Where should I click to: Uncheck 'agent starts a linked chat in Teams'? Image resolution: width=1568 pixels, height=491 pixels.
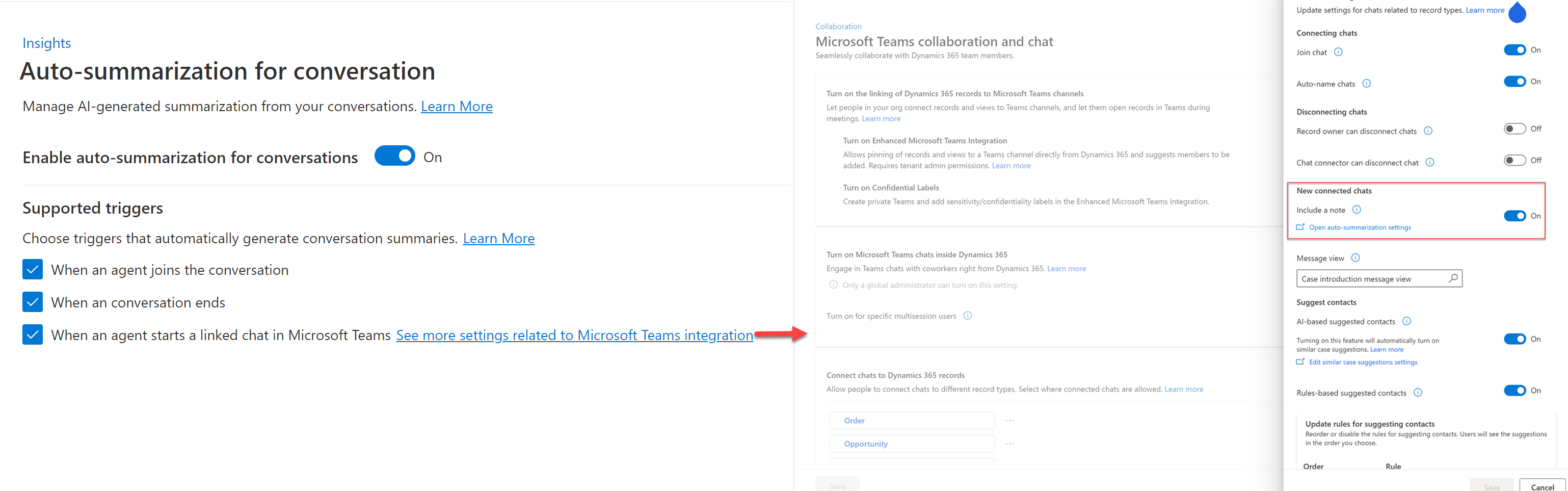(32, 334)
